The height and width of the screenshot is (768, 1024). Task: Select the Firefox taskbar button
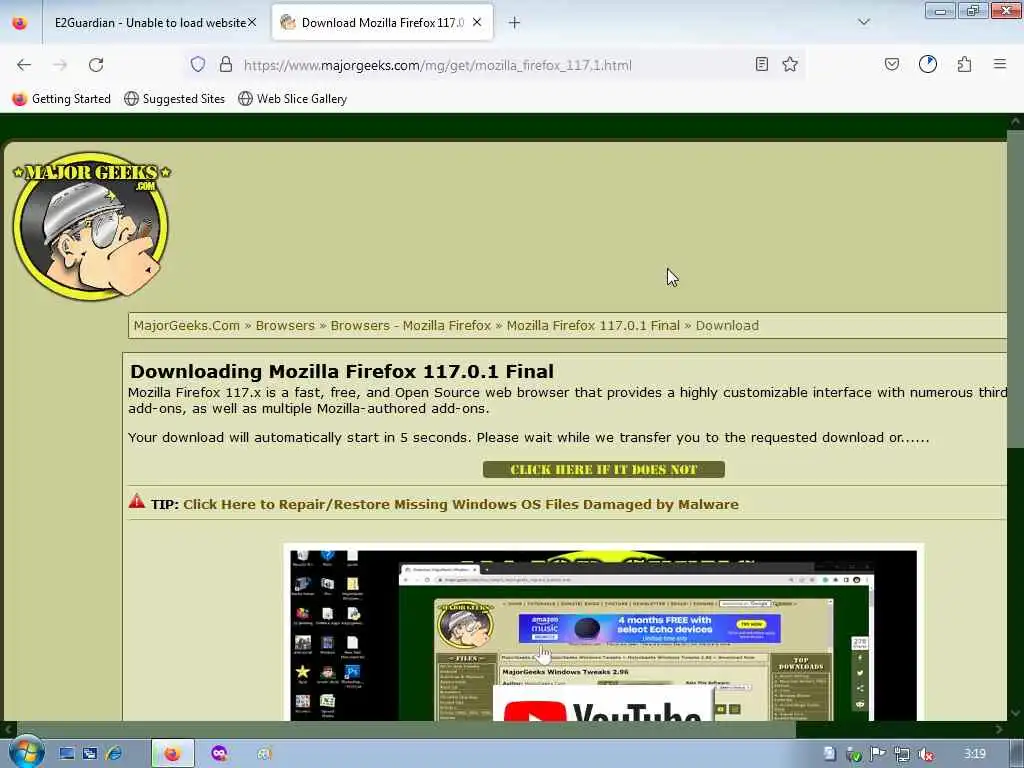click(172, 754)
